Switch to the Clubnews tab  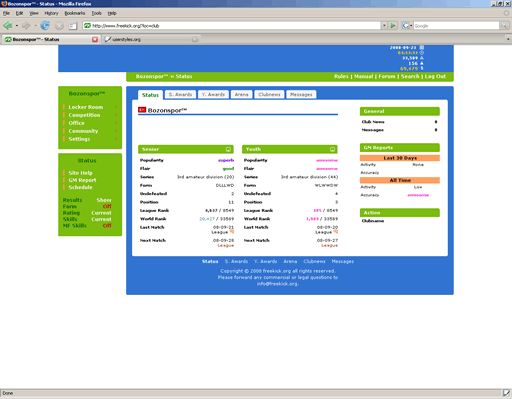click(269, 95)
